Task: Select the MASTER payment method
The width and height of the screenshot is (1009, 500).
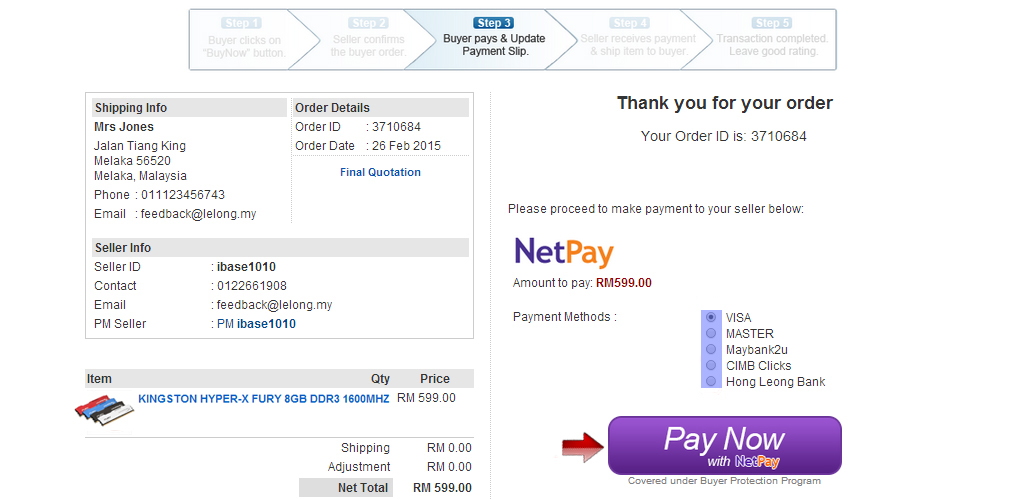Action: point(710,333)
